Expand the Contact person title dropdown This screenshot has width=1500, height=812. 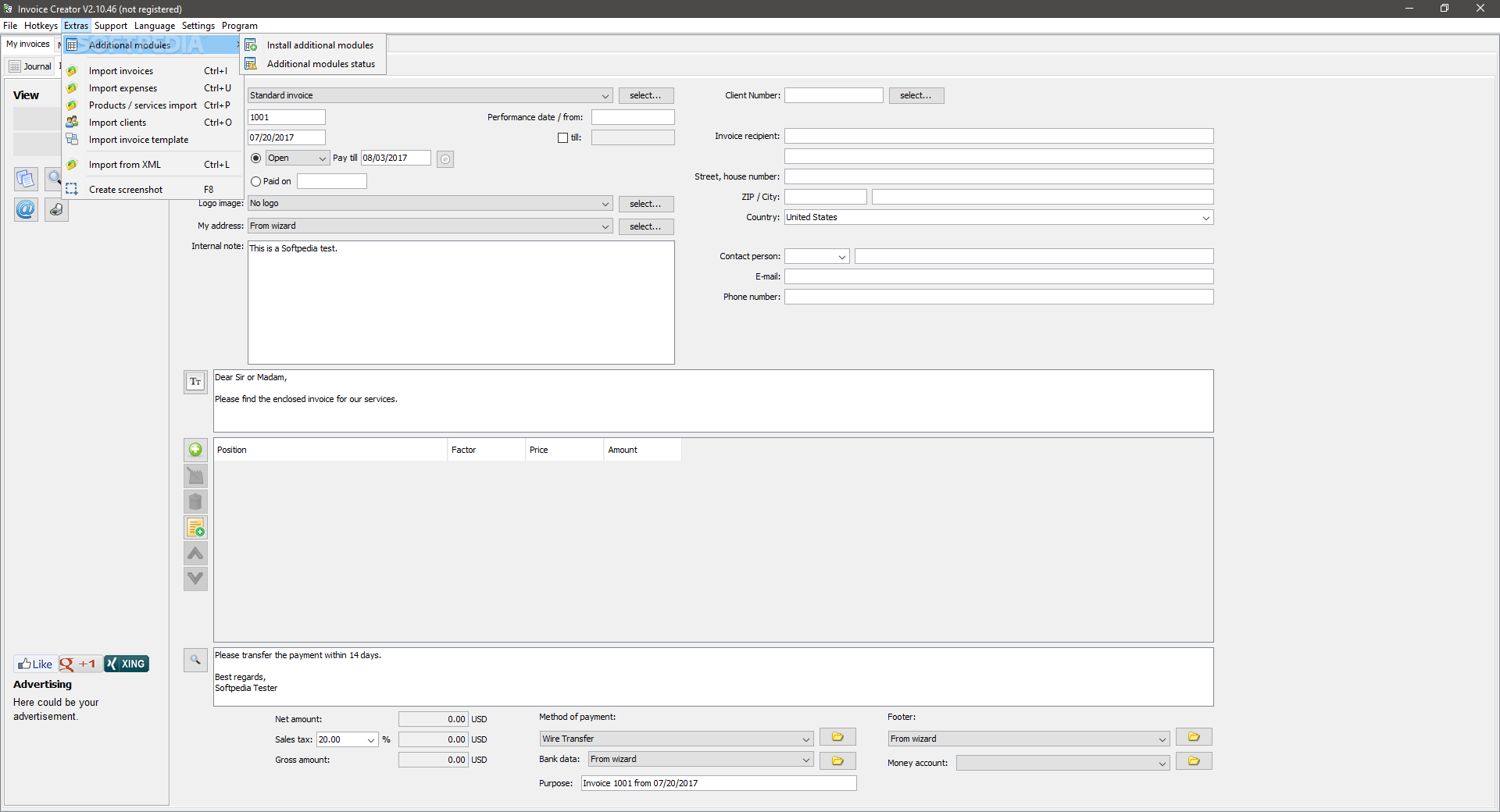[x=842, y=257]
